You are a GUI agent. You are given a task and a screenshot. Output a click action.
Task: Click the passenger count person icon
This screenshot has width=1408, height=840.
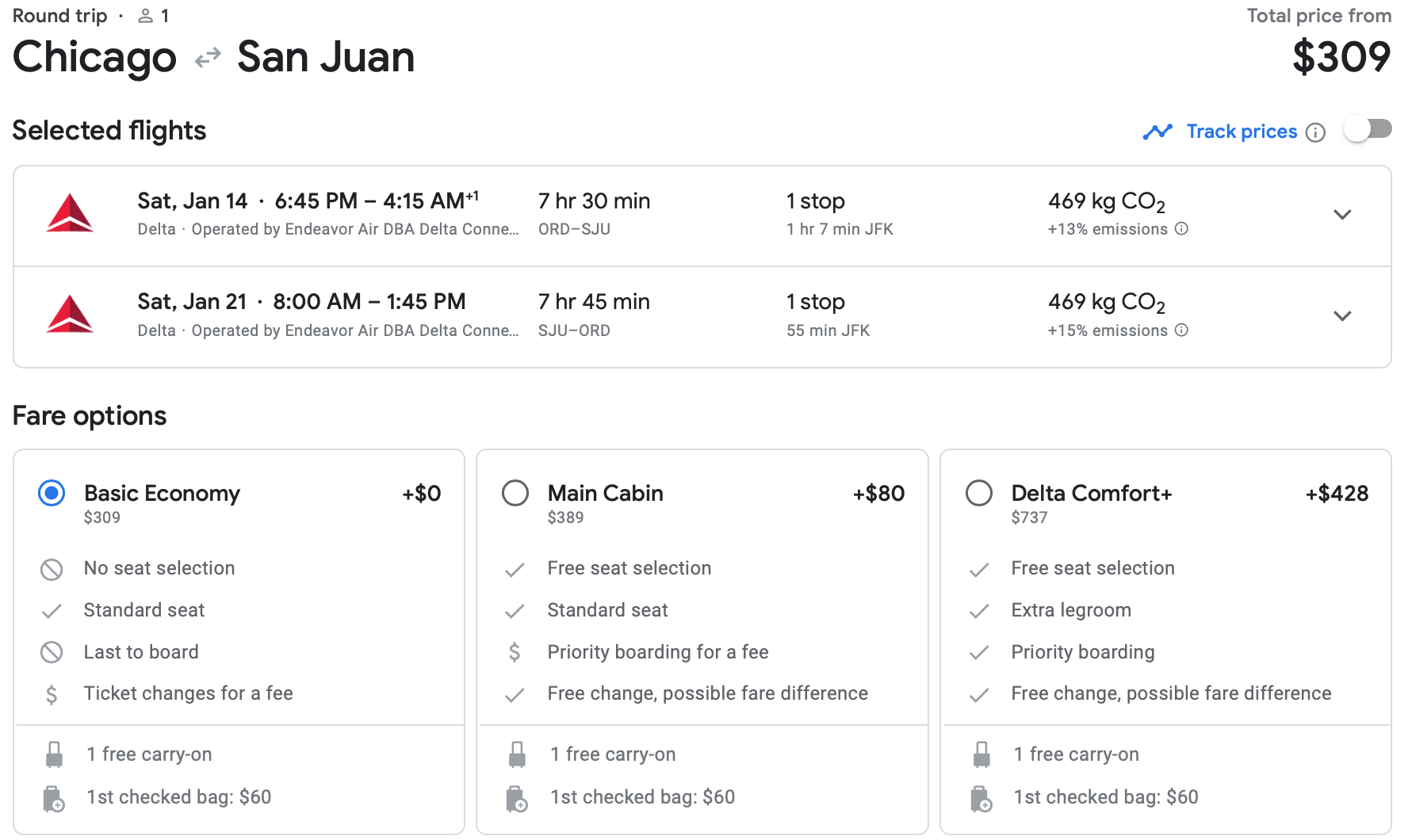pyautogui.click(x=145, y=16)
